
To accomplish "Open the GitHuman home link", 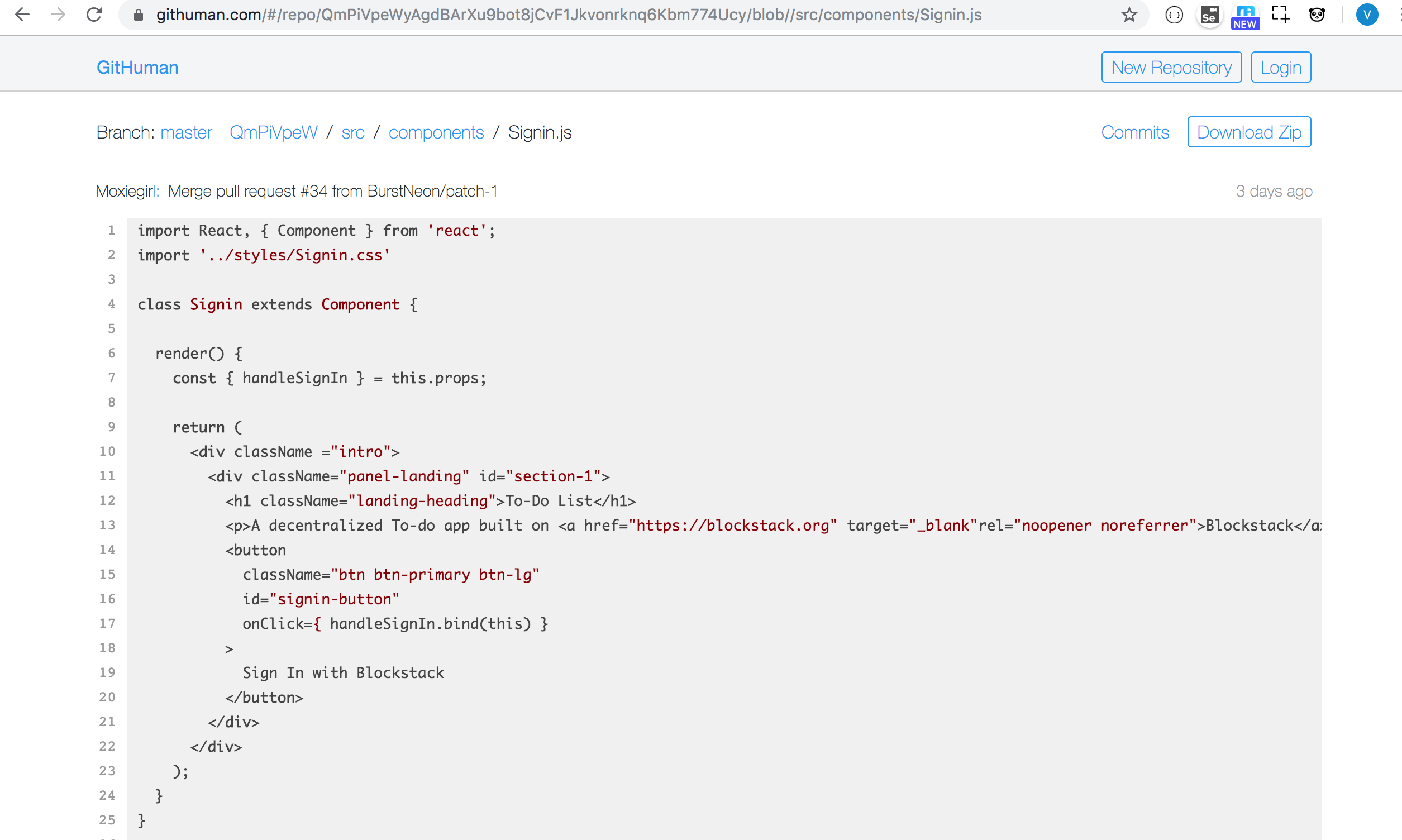I will (137, 68).
